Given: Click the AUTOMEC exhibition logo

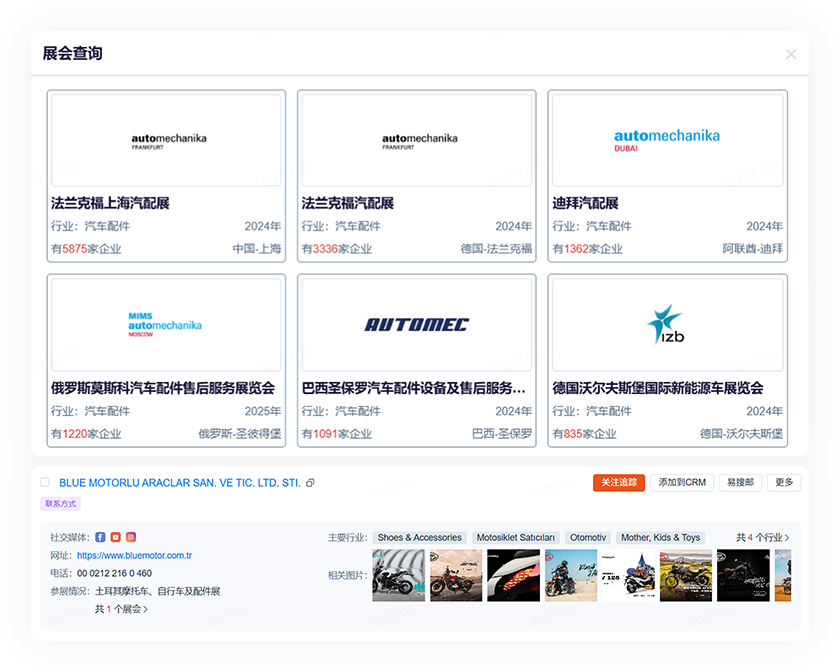Looking at the screenshot, I should tap(416, 324).
